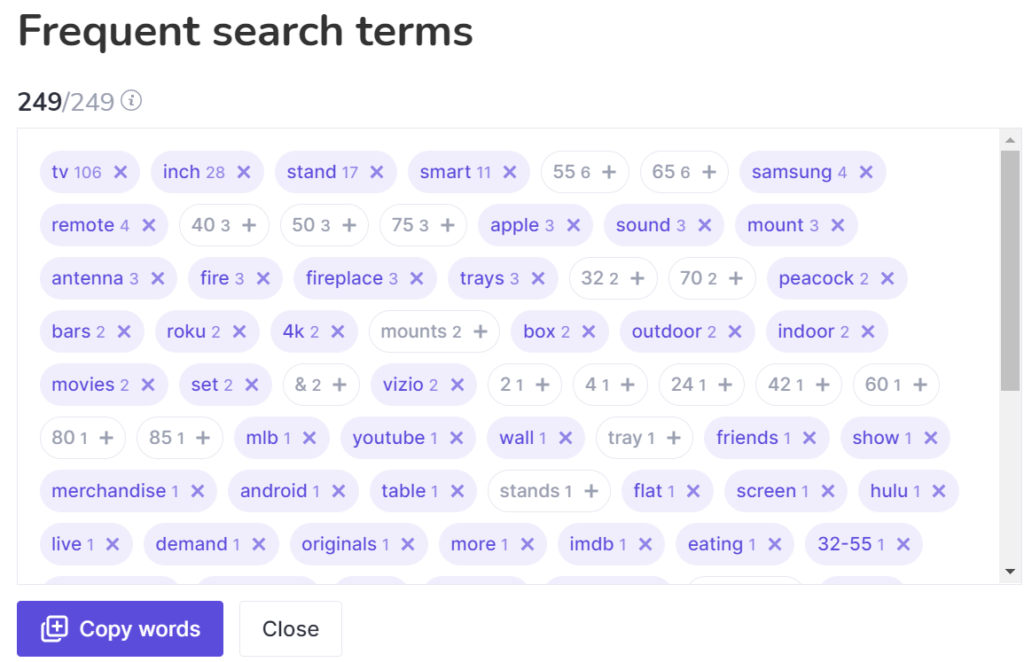Click Copy words button
The width and height of the screenshot is (1024, 662).
click(x=120, y=629)
